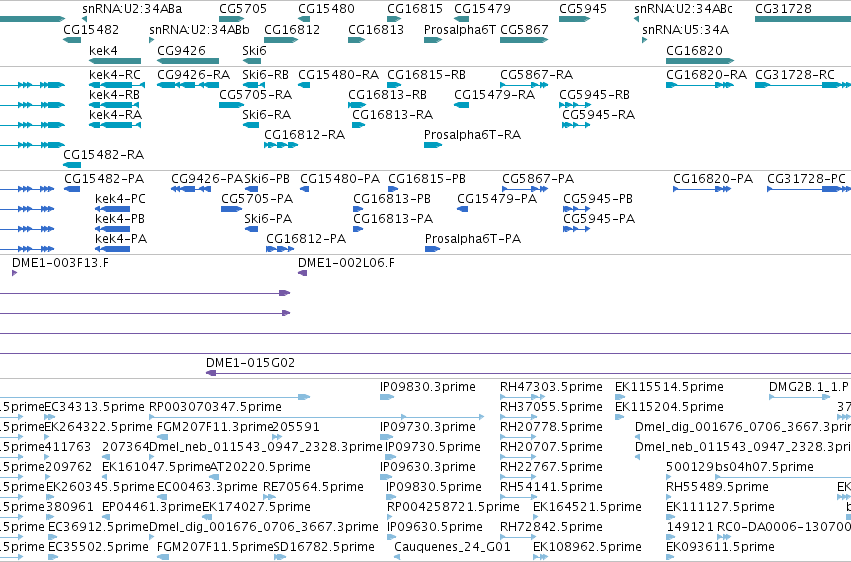
Task: Click the CG15482-PA protein label
Action: click(104, 178)
